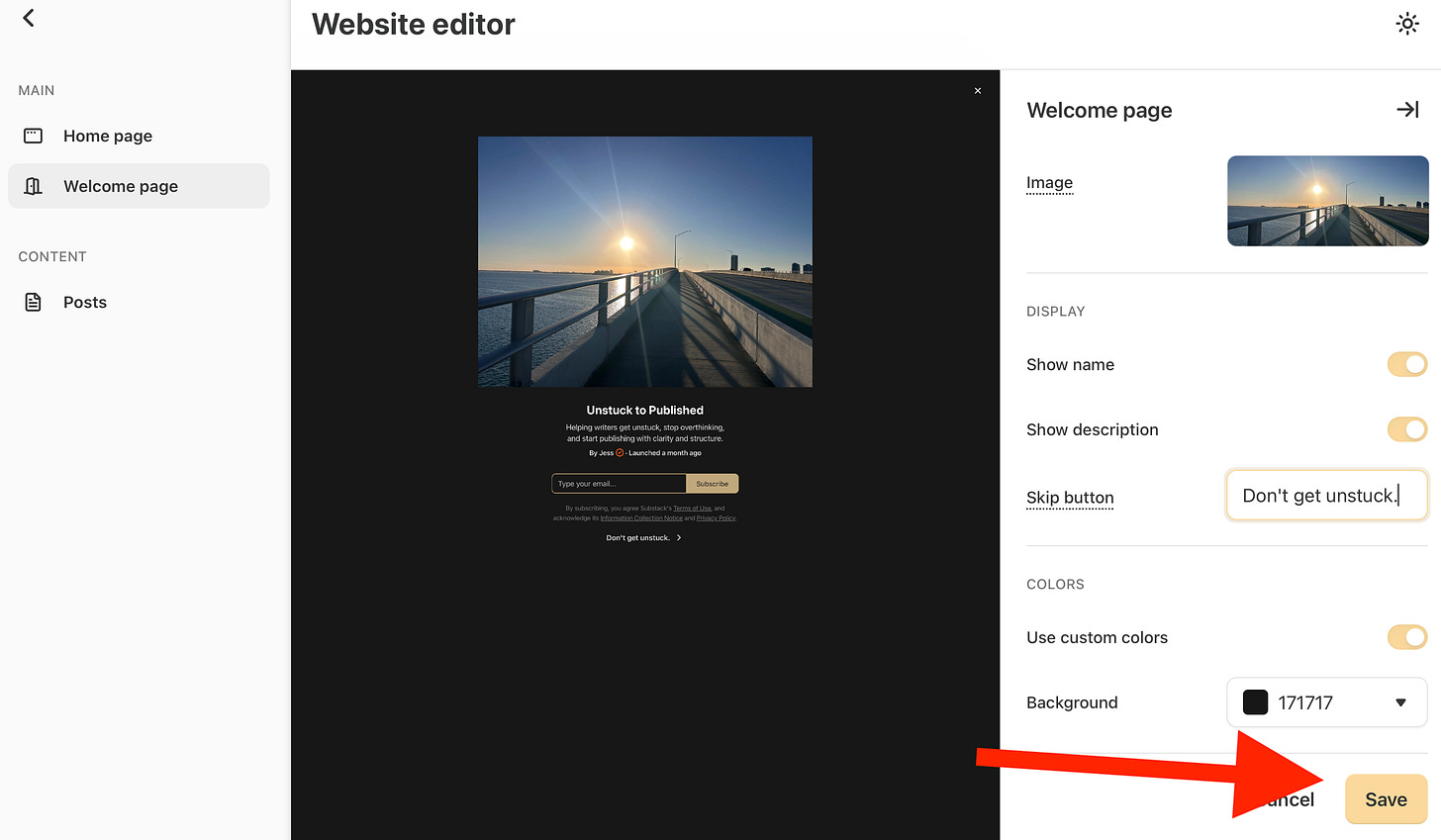Toggle Show description switch
Image resolution: width=1441 pixels, height=840 pixels.
pyautogui.click(x=1406, y=429)
